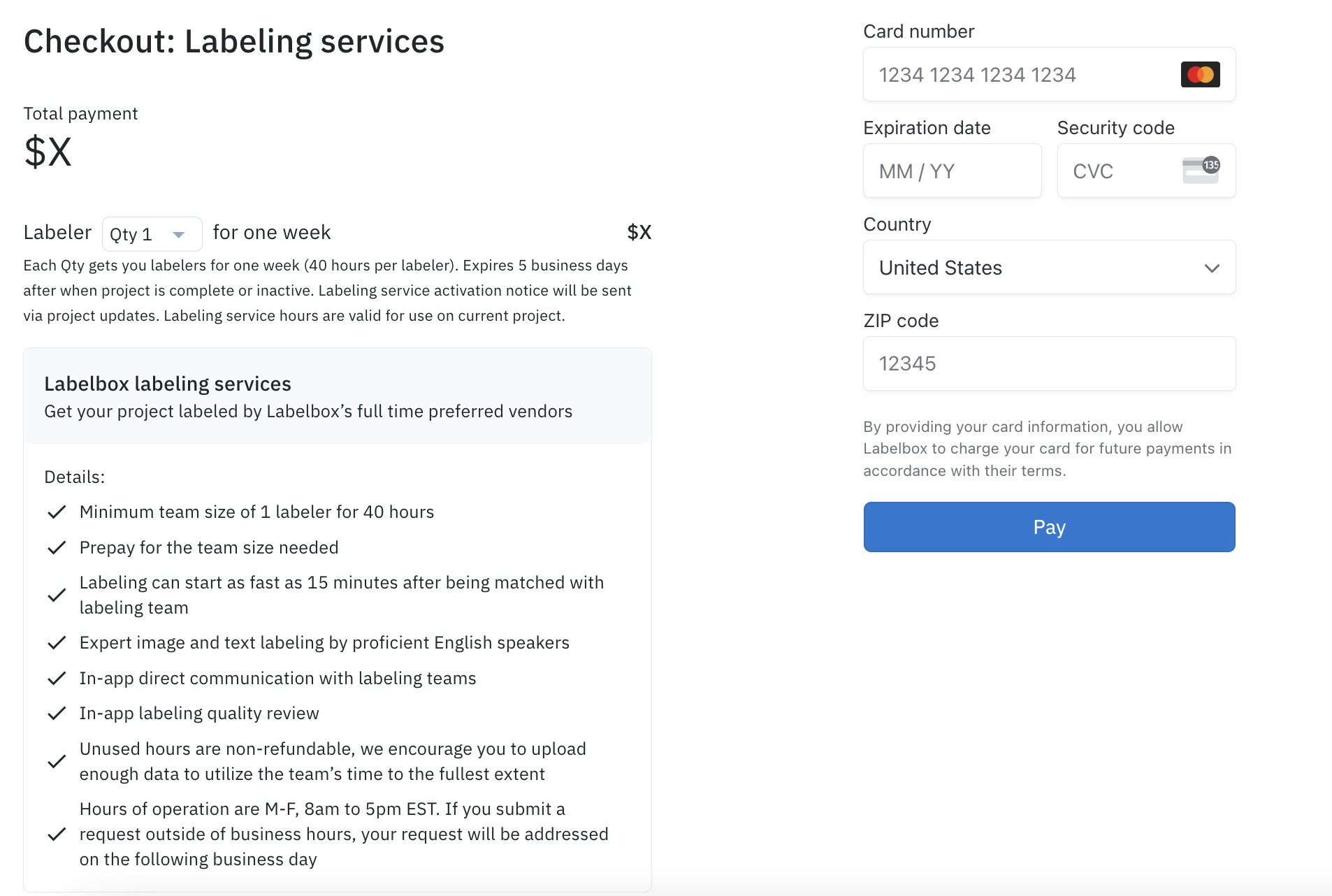
Task: Click the Labelbox labeling services heading
Action: [x=168, y=384]
